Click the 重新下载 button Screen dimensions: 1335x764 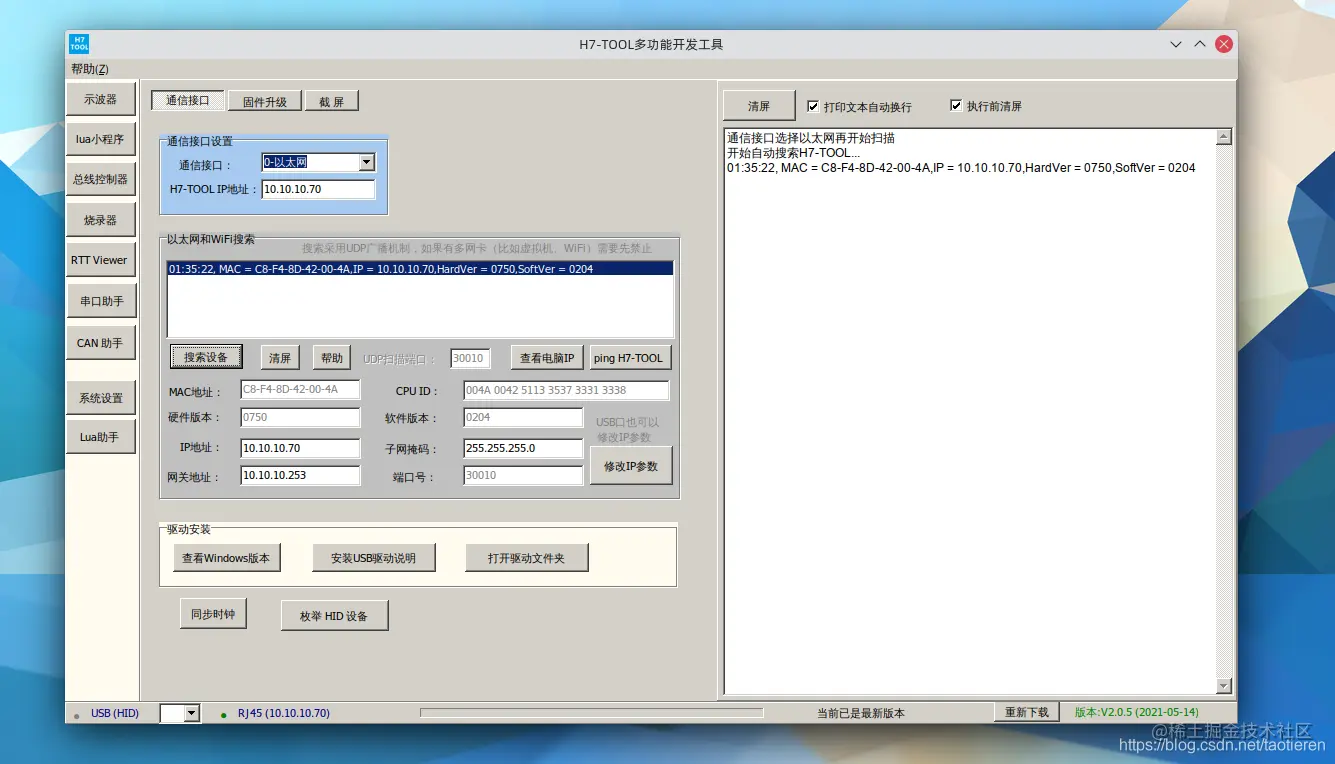tap(1027, 712)
